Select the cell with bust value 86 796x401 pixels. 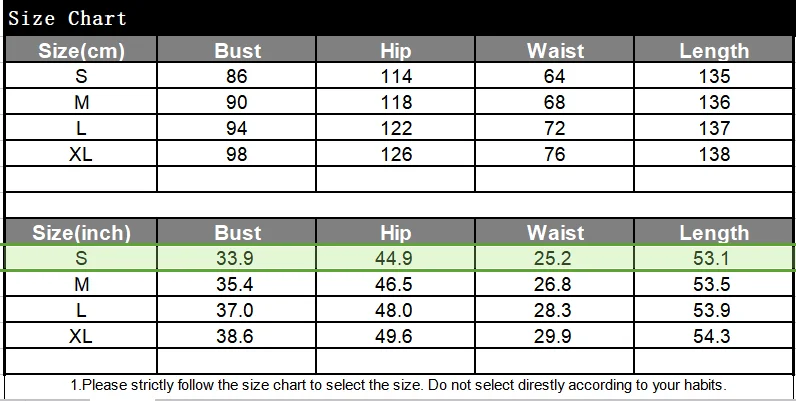coord(237,76)
